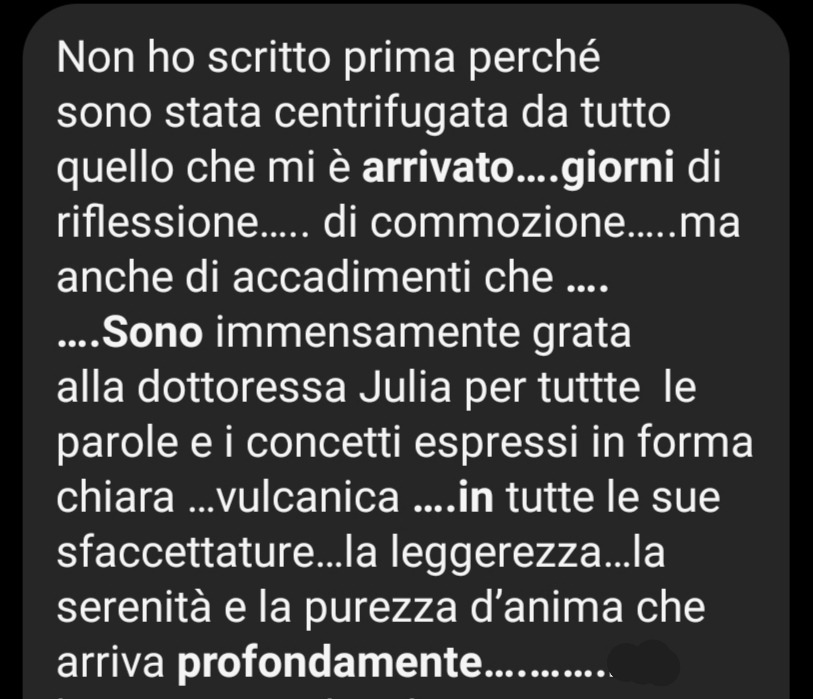
Task: Click the word 'commozione'
Action: tap(498, 223)
